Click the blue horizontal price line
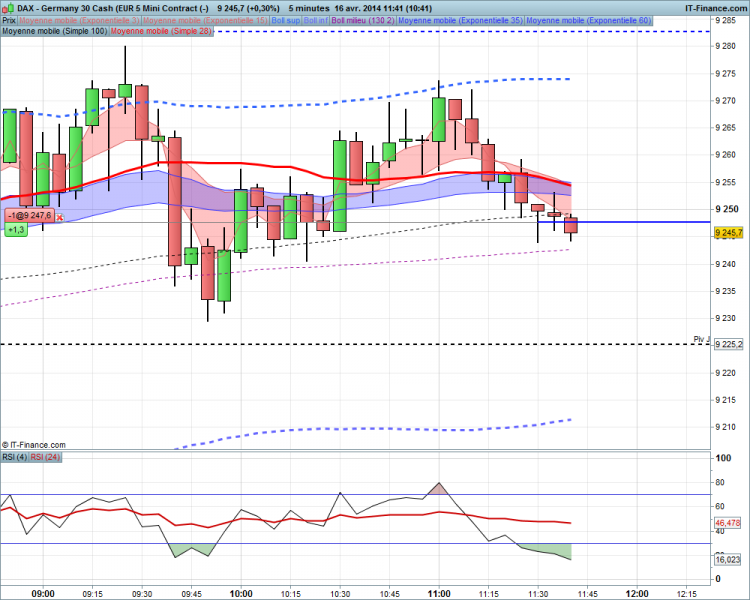 pos(624,222)
